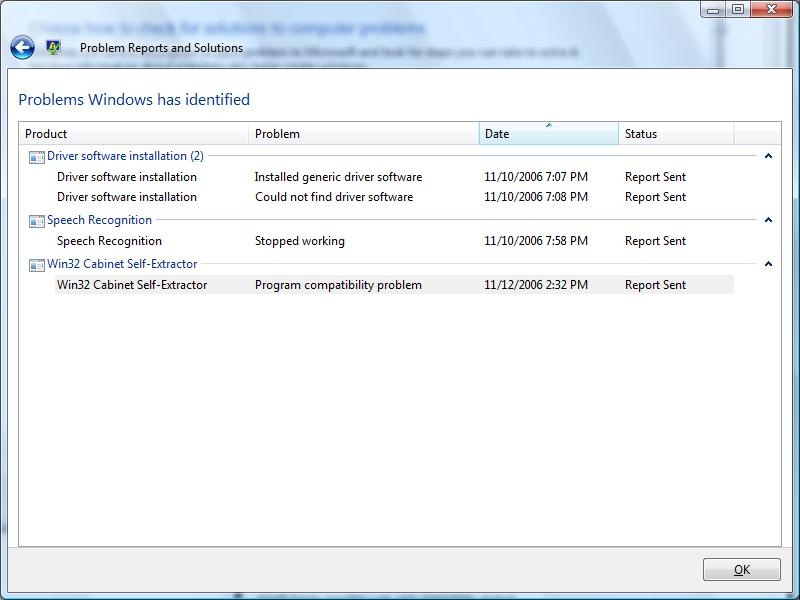Click the 11/12/2006 2:32 PM date cell
Viewport: 800px width, 600px height.
[536, 285]
